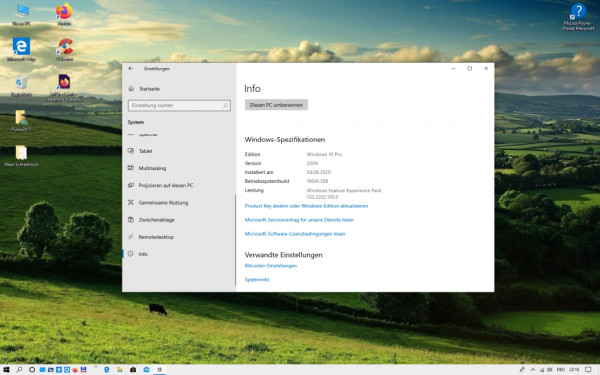Show hidden tray icons chevron

click(533, 370)
